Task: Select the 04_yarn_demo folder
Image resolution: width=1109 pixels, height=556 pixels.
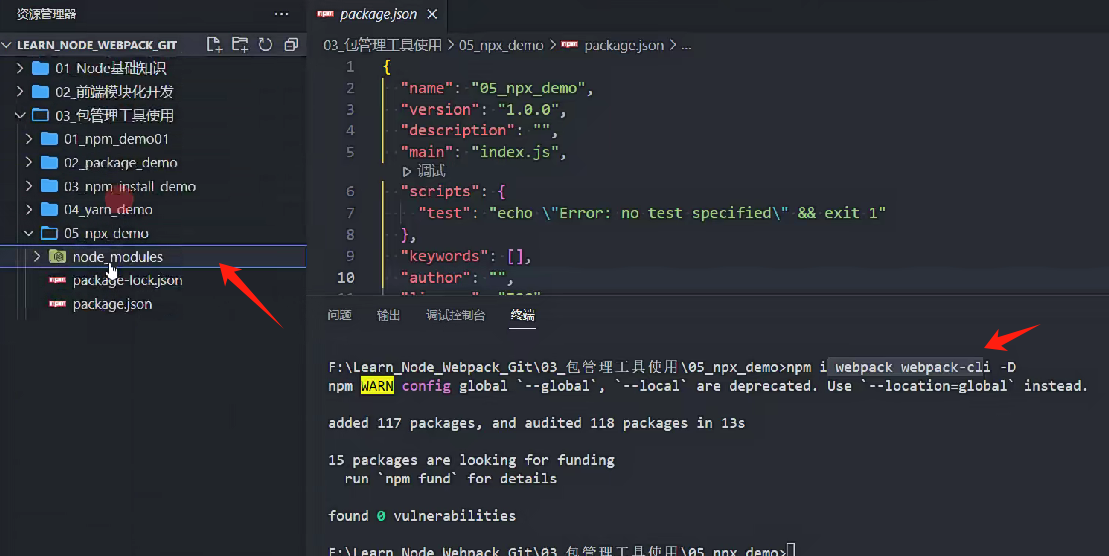Action: tap(108, 210)
